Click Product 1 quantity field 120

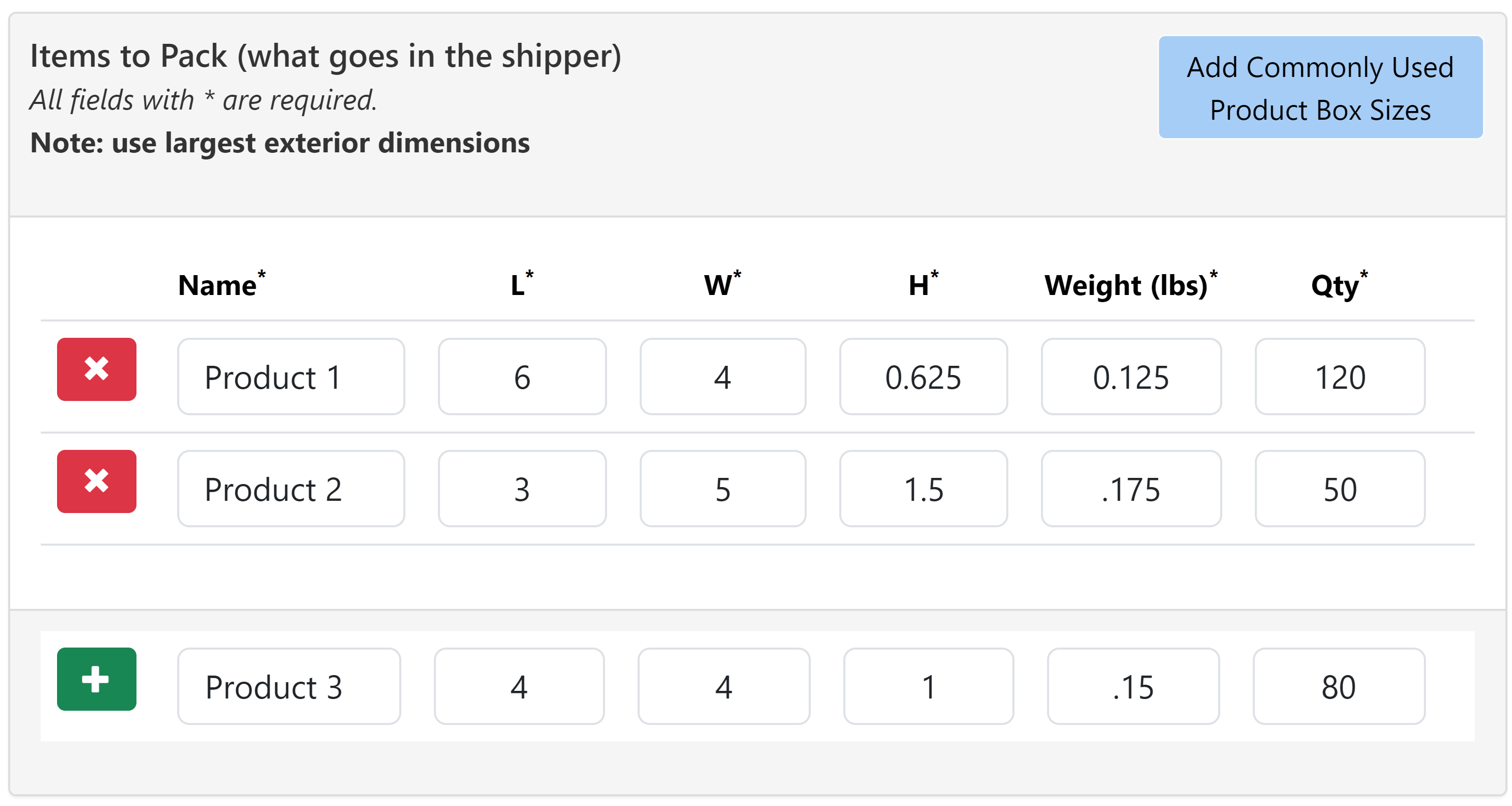1339,377
